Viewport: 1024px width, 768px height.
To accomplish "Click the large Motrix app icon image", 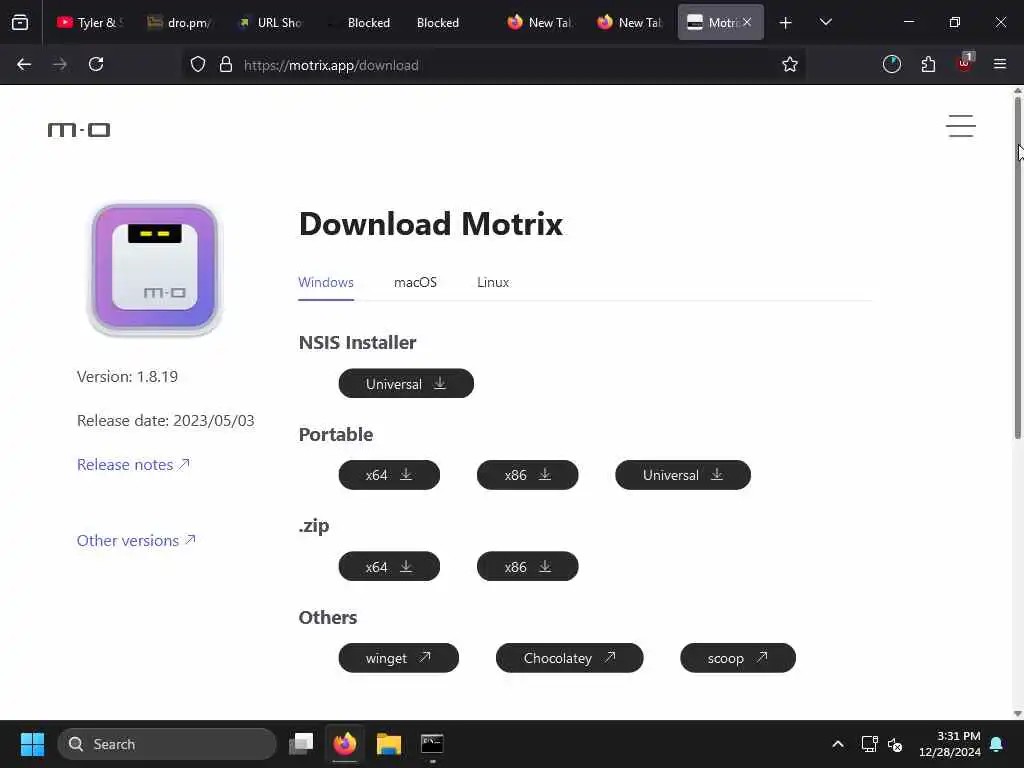I will (155, 269).
